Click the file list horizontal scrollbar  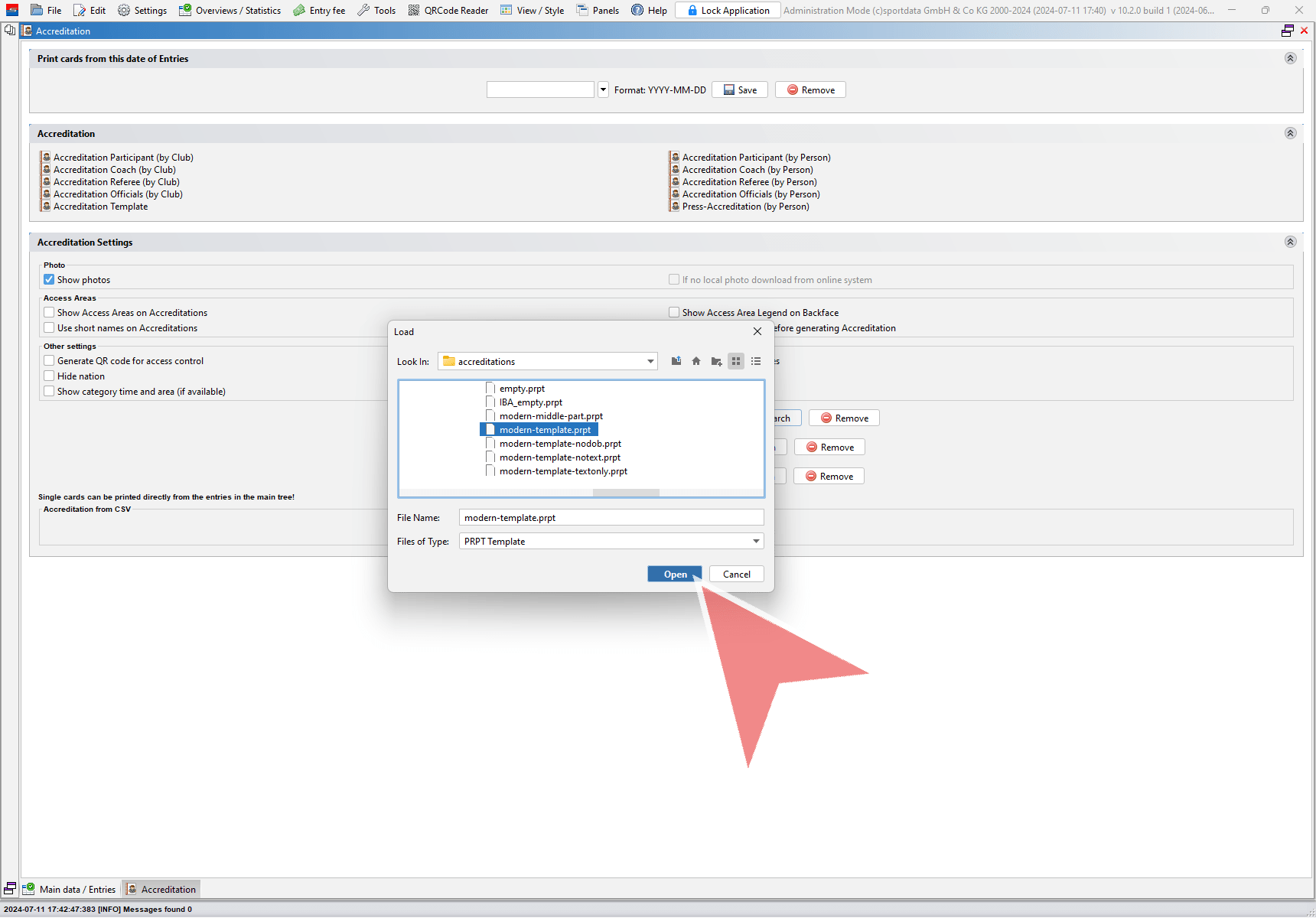pyautogui.click(x=626, y=493)
